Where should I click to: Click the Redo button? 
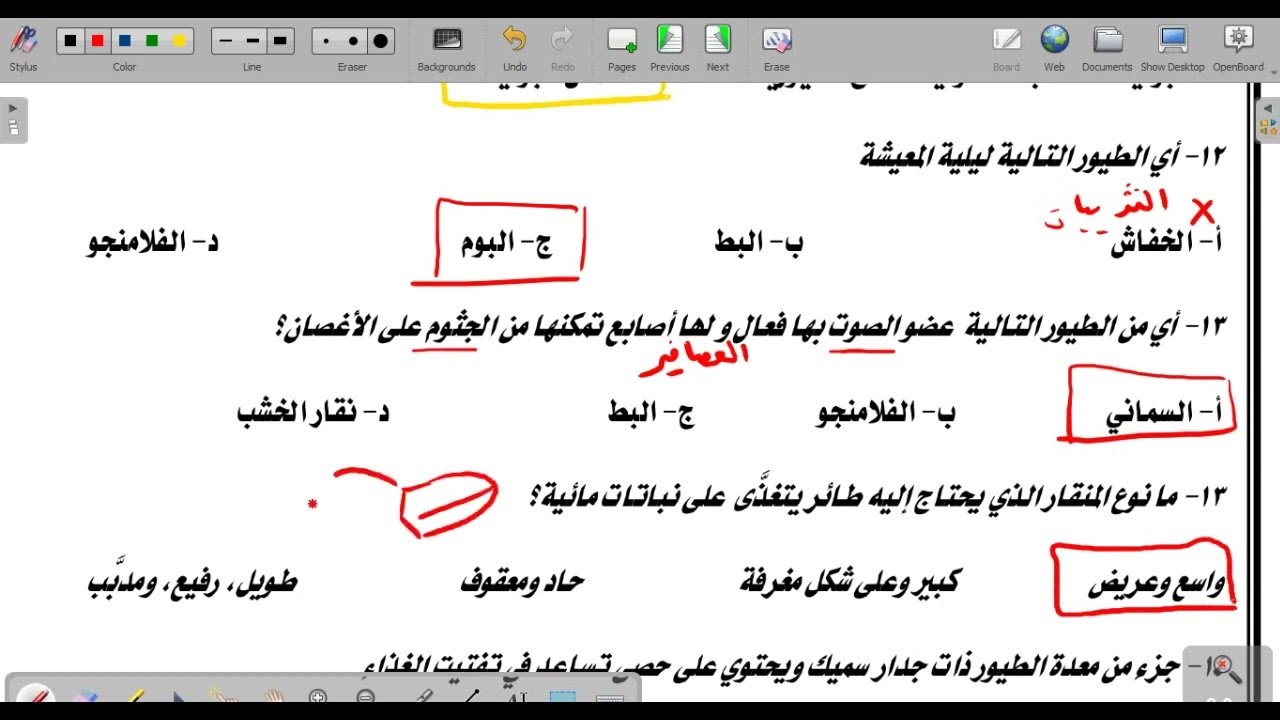[562, 48]
